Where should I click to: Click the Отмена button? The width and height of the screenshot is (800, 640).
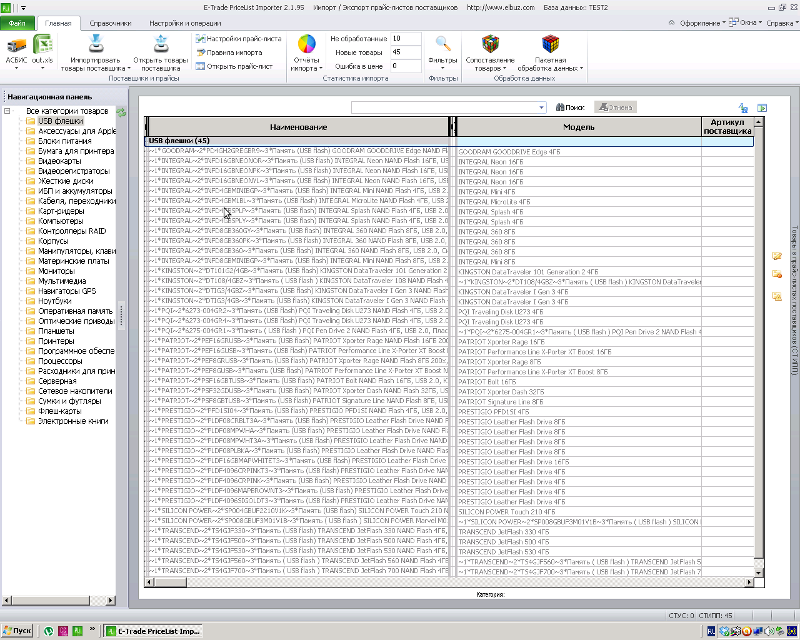(x=616, y=107)
